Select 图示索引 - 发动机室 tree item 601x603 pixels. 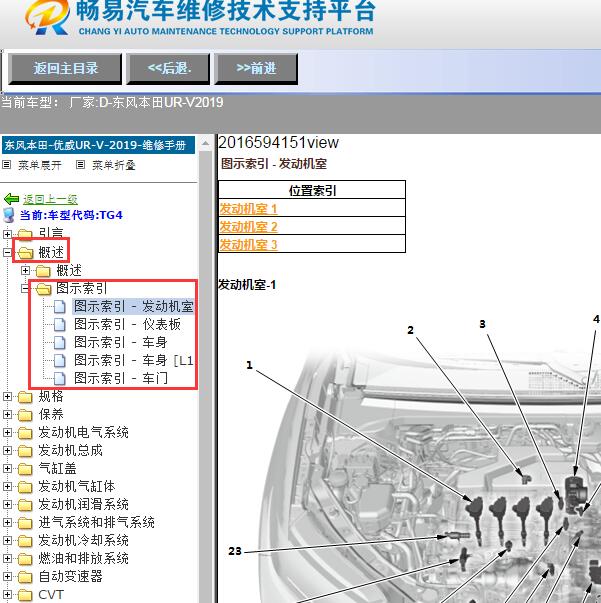pyautogui.click(x=133, y=306)
